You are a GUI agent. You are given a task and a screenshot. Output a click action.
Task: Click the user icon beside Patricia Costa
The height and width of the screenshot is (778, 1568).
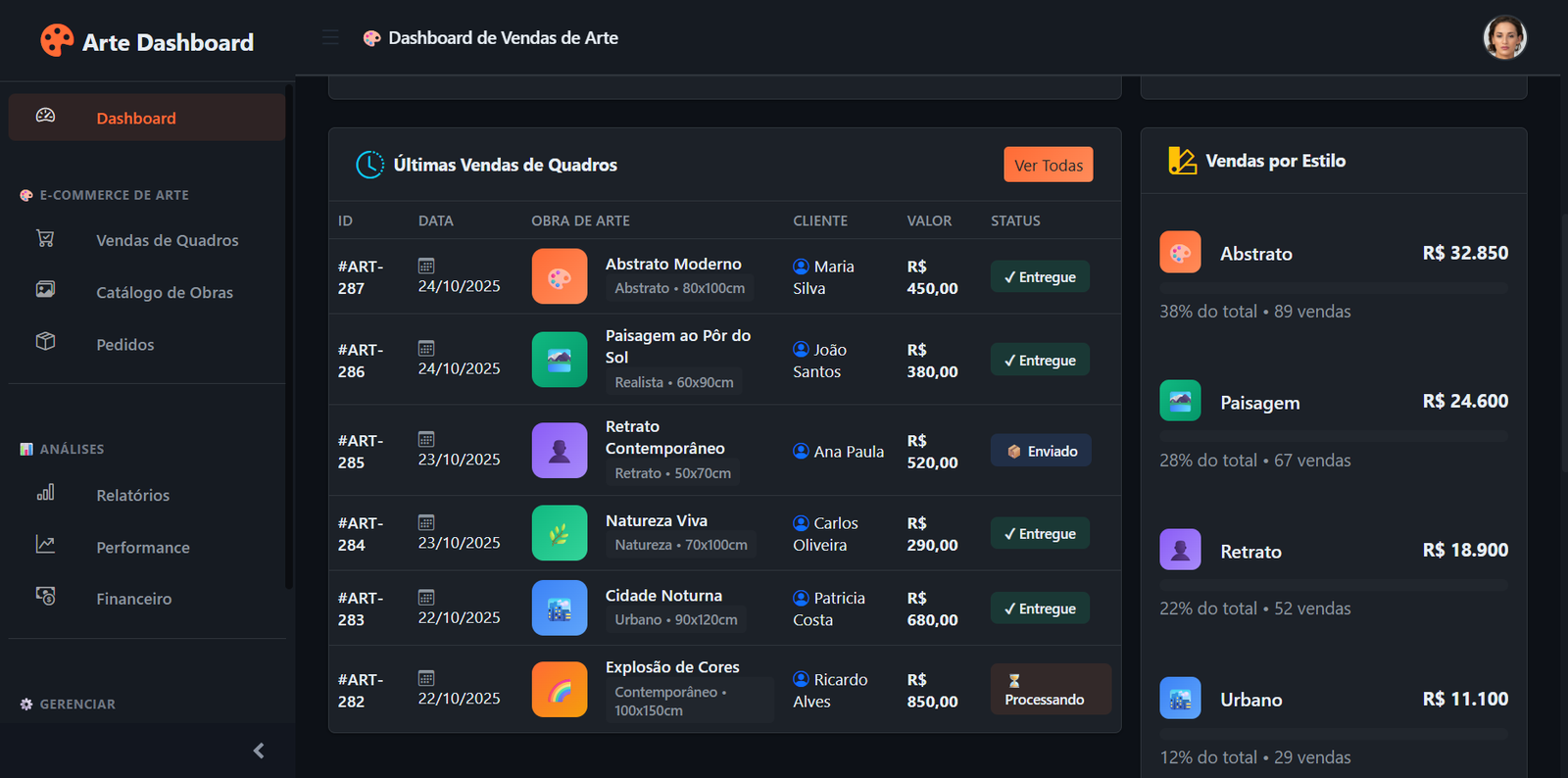pyautogui.click(x=801, y=598)
